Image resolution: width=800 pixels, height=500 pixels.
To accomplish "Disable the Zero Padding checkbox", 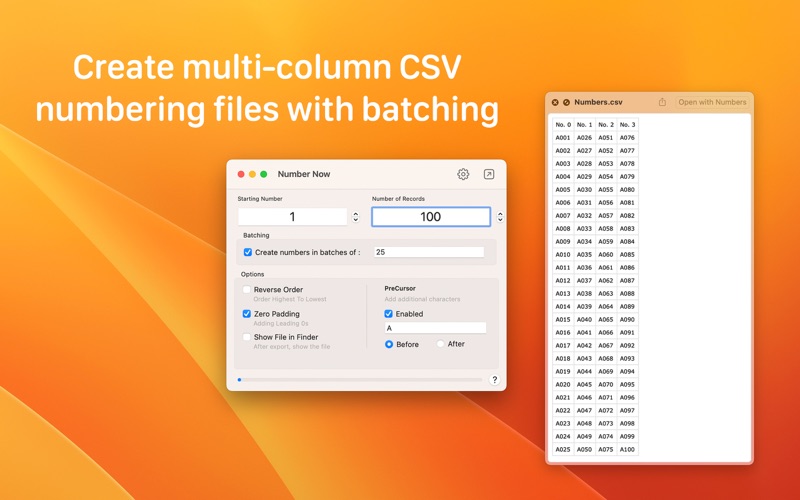I will pyautogui.click(x=247, y=314).
